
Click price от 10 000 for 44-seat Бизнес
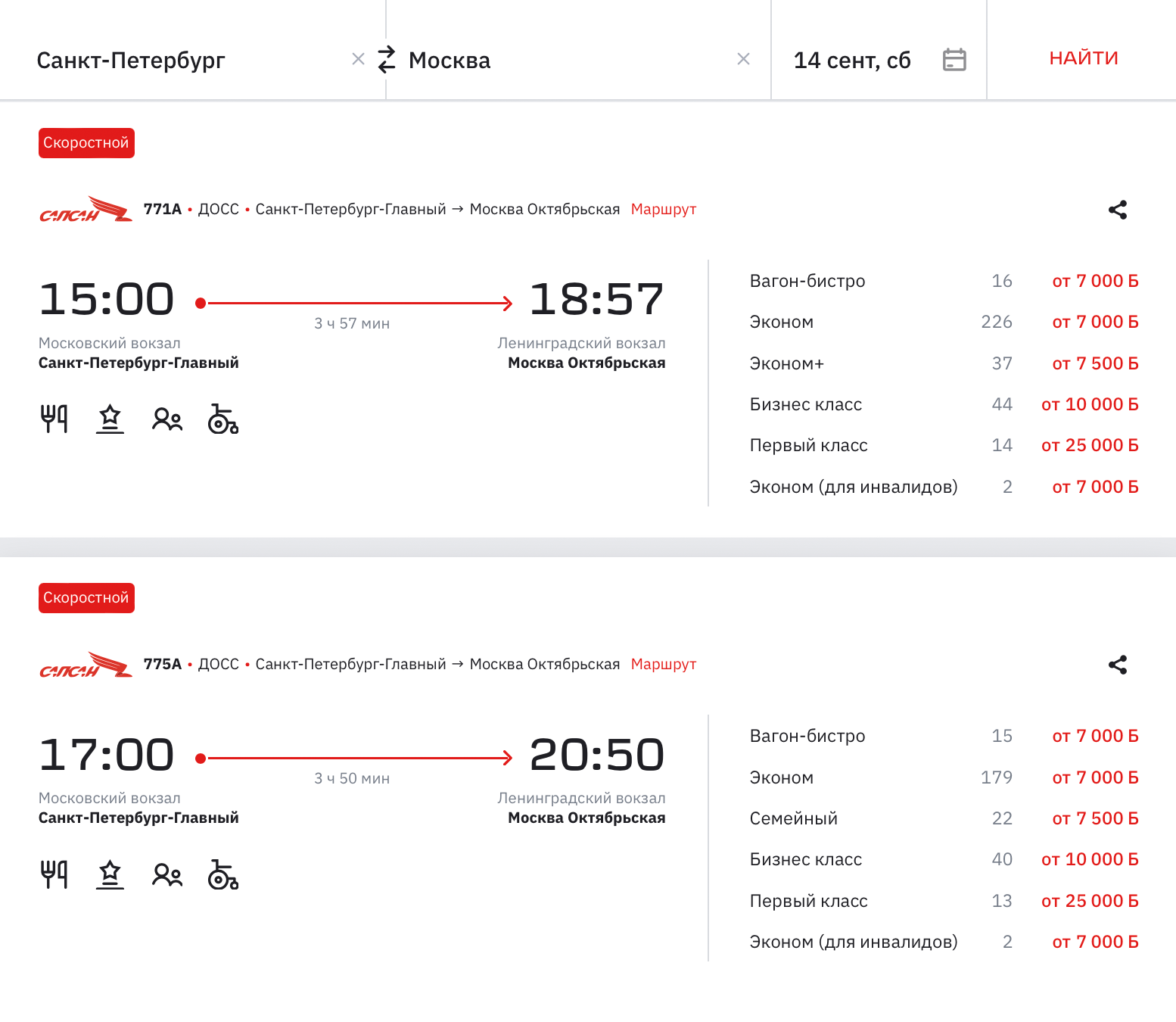[x=1090, y=404]
